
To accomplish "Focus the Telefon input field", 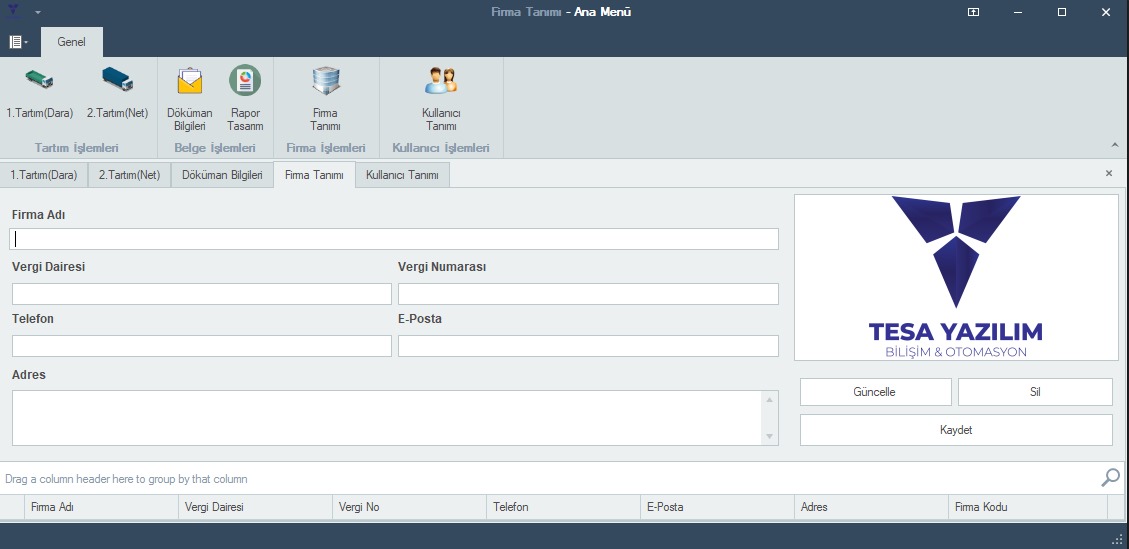I will [x=202, y=346].
